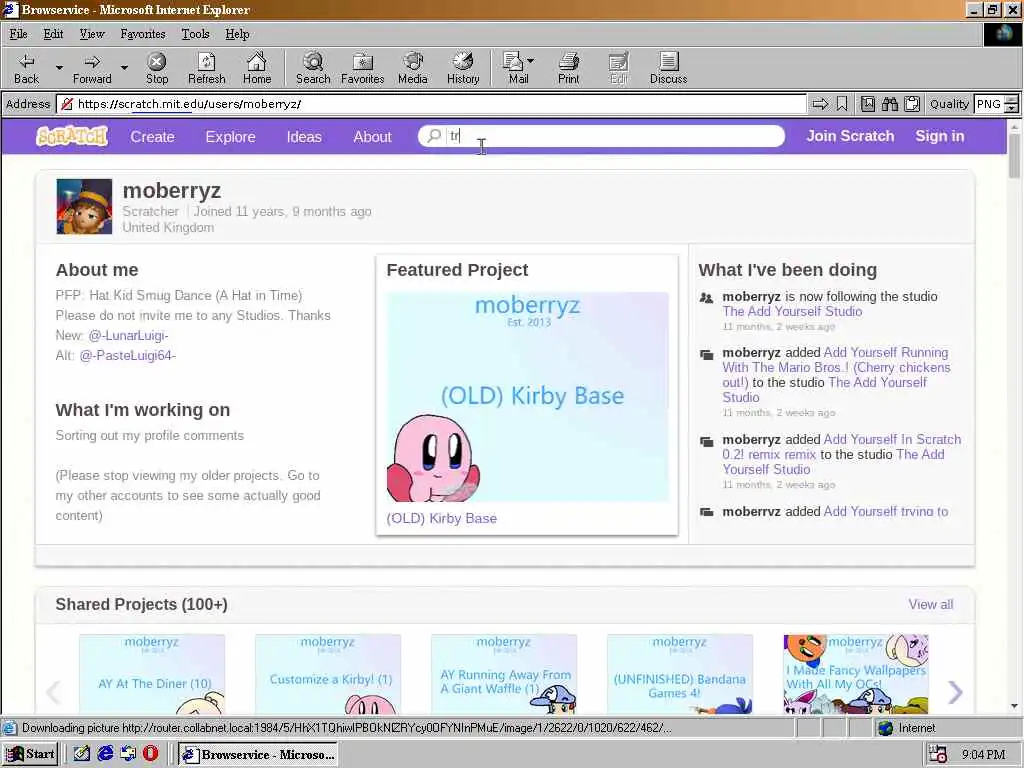Screen dimensions: 1024x768
Task: Click Join Scratch
Action: coord(850,136)
